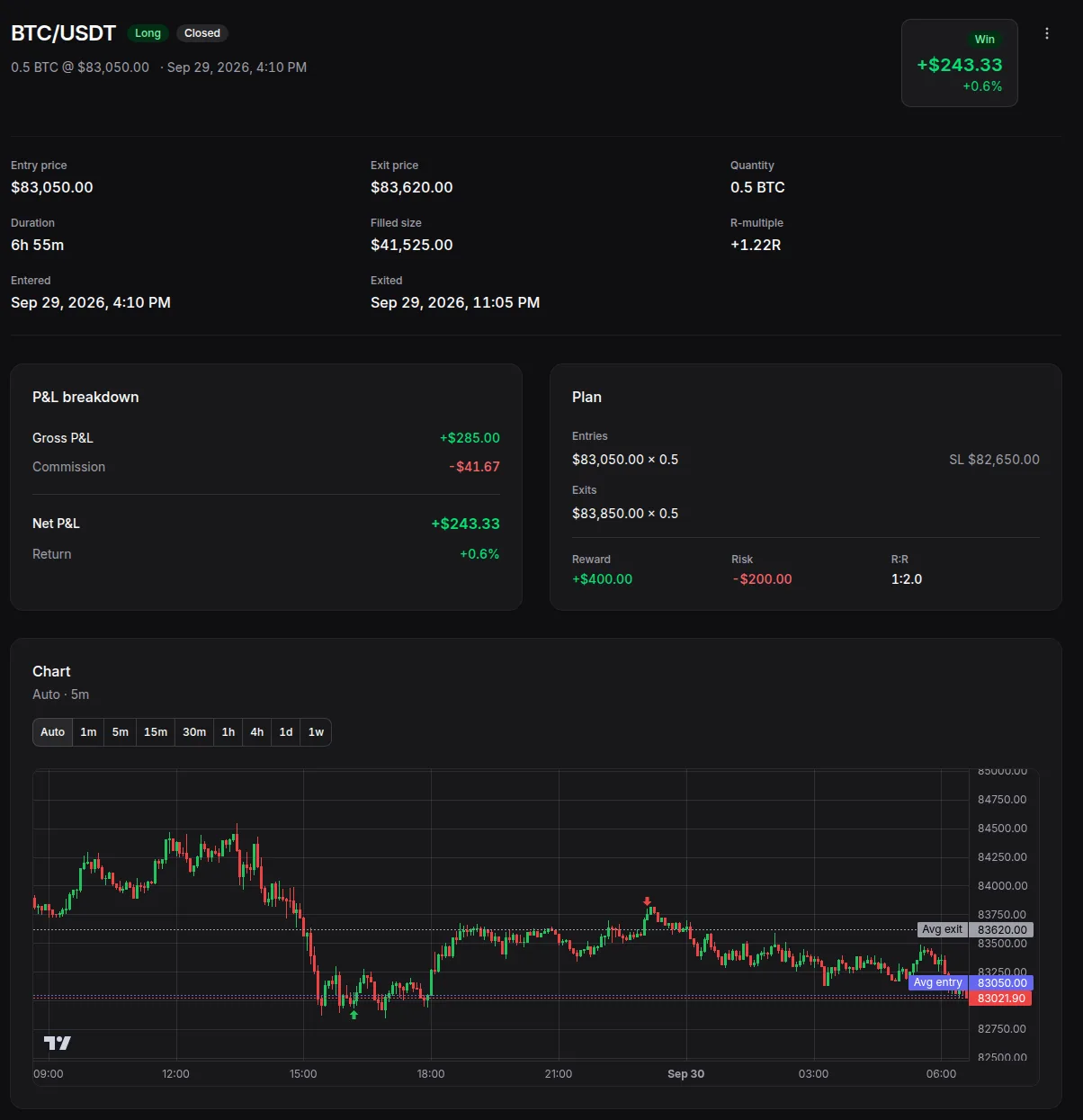Click the filled size $41,525.00 value
1083x1120 pixels.
tap(412, 245)
